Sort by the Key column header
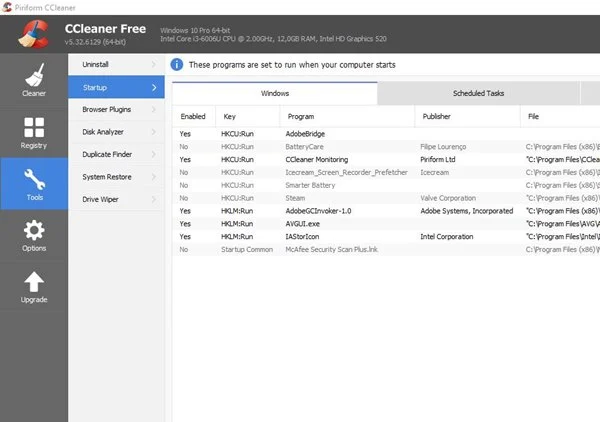600x422 pixels. (248, 116)
